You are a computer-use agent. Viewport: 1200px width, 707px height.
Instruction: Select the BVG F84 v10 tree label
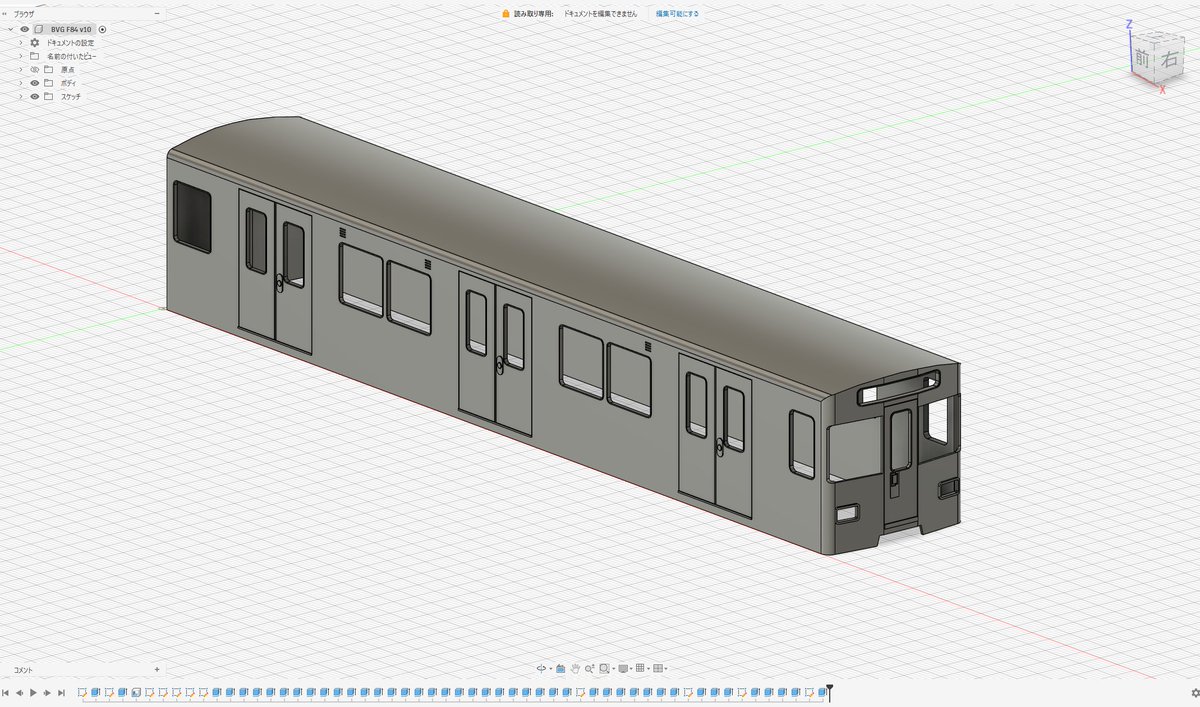pos(71,29)
